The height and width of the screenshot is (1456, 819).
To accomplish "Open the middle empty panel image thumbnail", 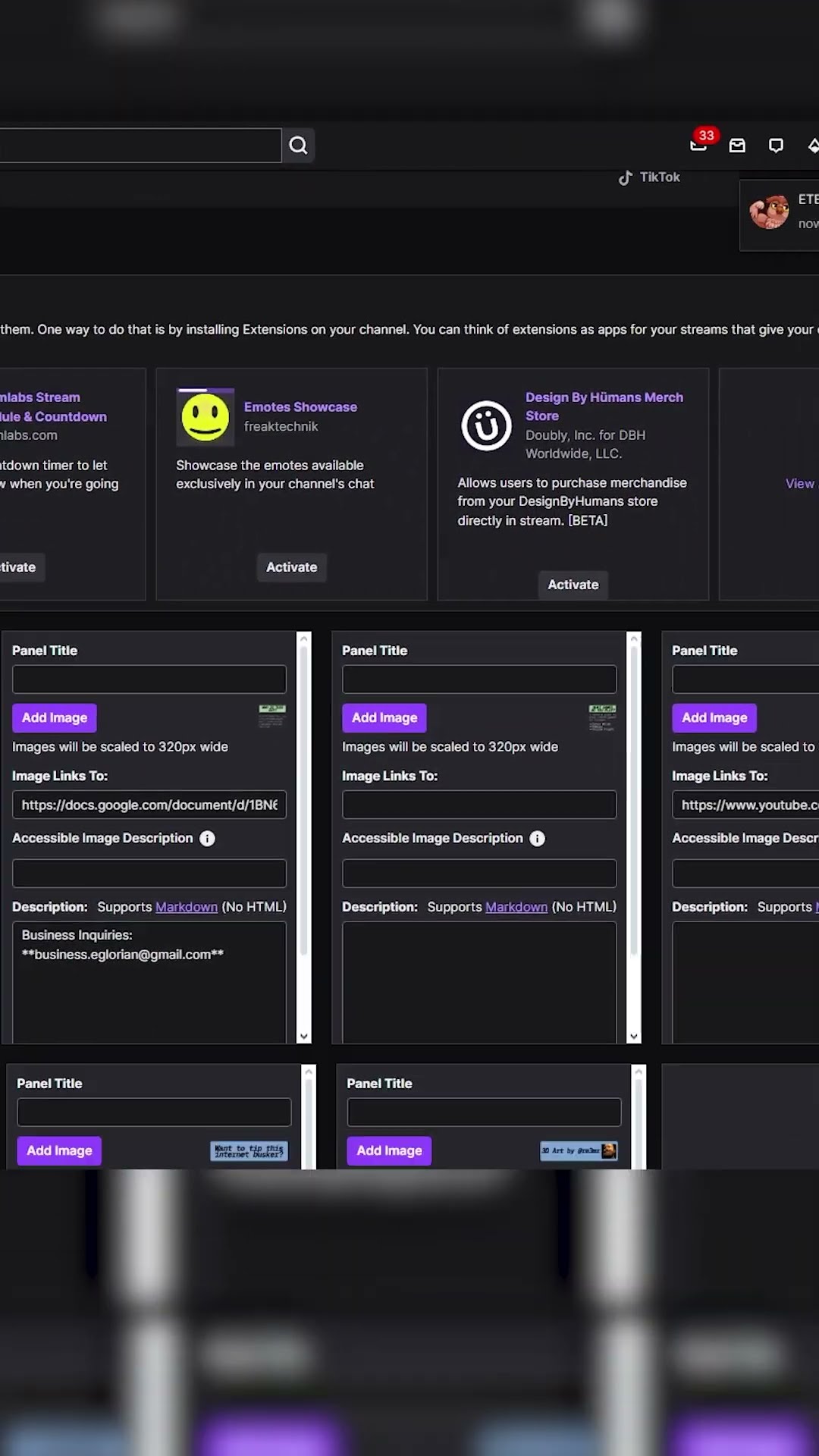I will (602, 717).
